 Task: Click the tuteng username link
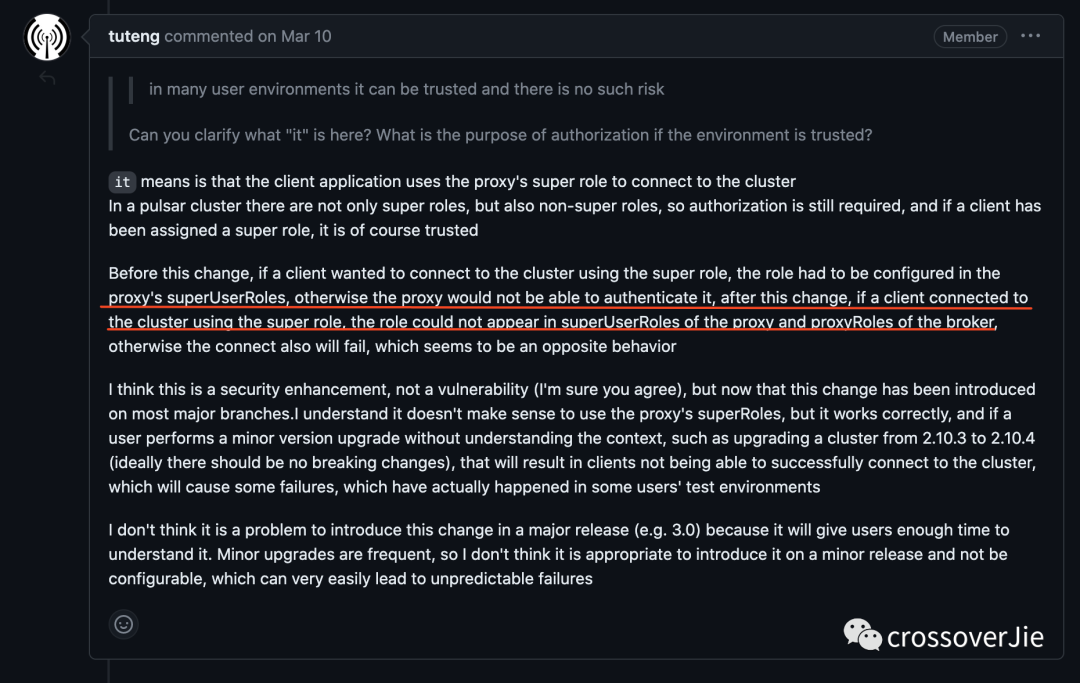coord(134,36)
